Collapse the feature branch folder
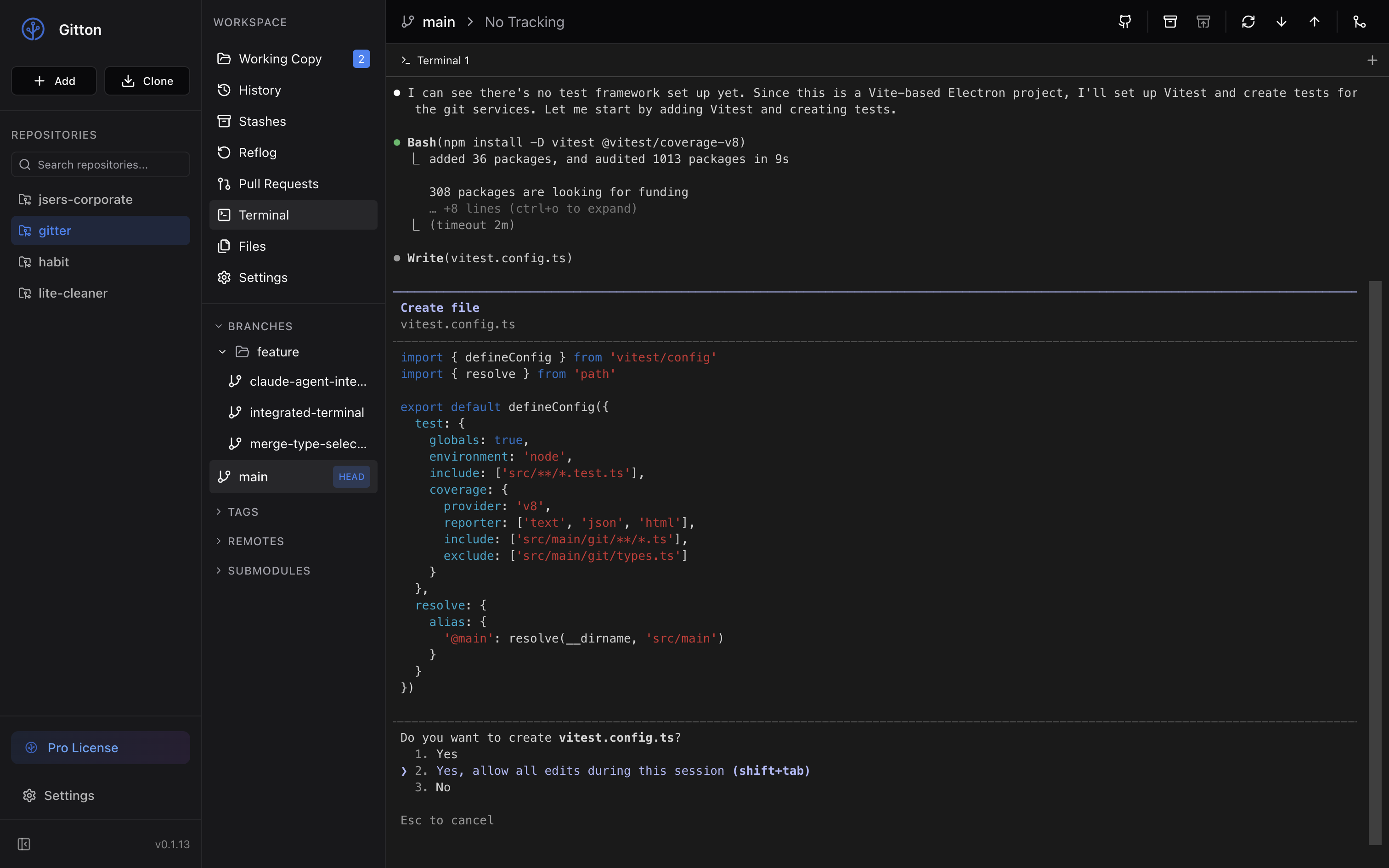This screenshot has height=868, width=1389. (223, 352)
